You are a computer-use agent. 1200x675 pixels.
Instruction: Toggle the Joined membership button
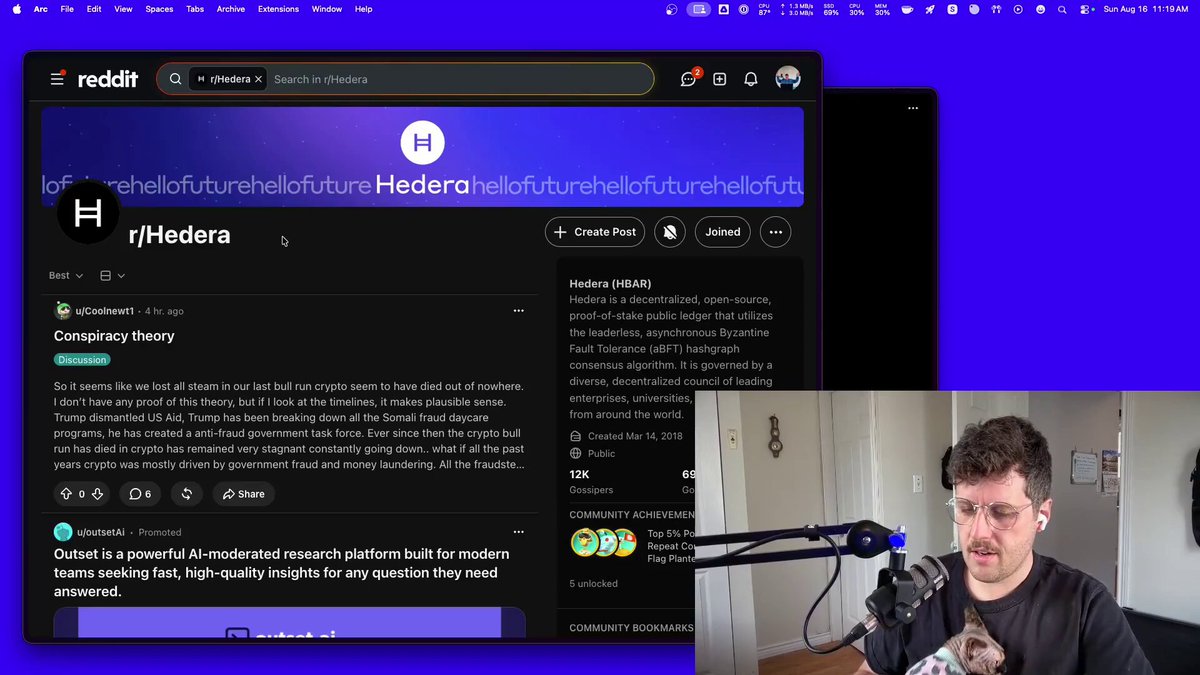723,232
